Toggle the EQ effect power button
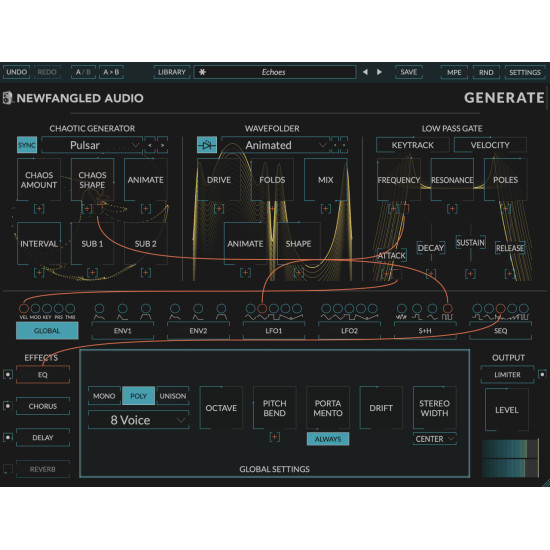This screenshot has width=550, height=550. pos(8,374)
